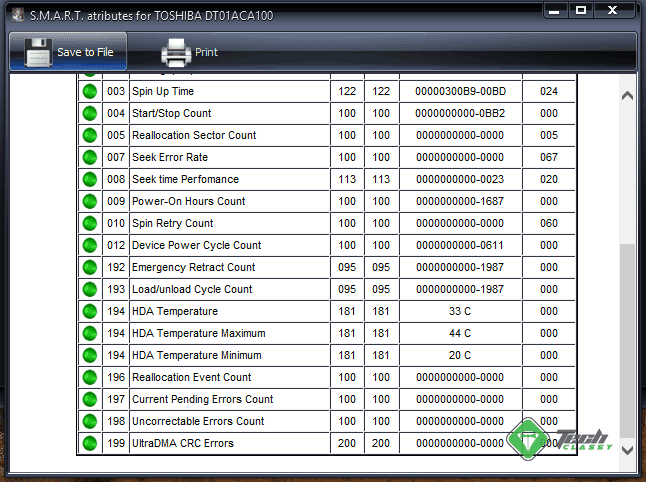Select the Reallocation Sector Count text
646x482 pixels.
[x=194, y=135]
